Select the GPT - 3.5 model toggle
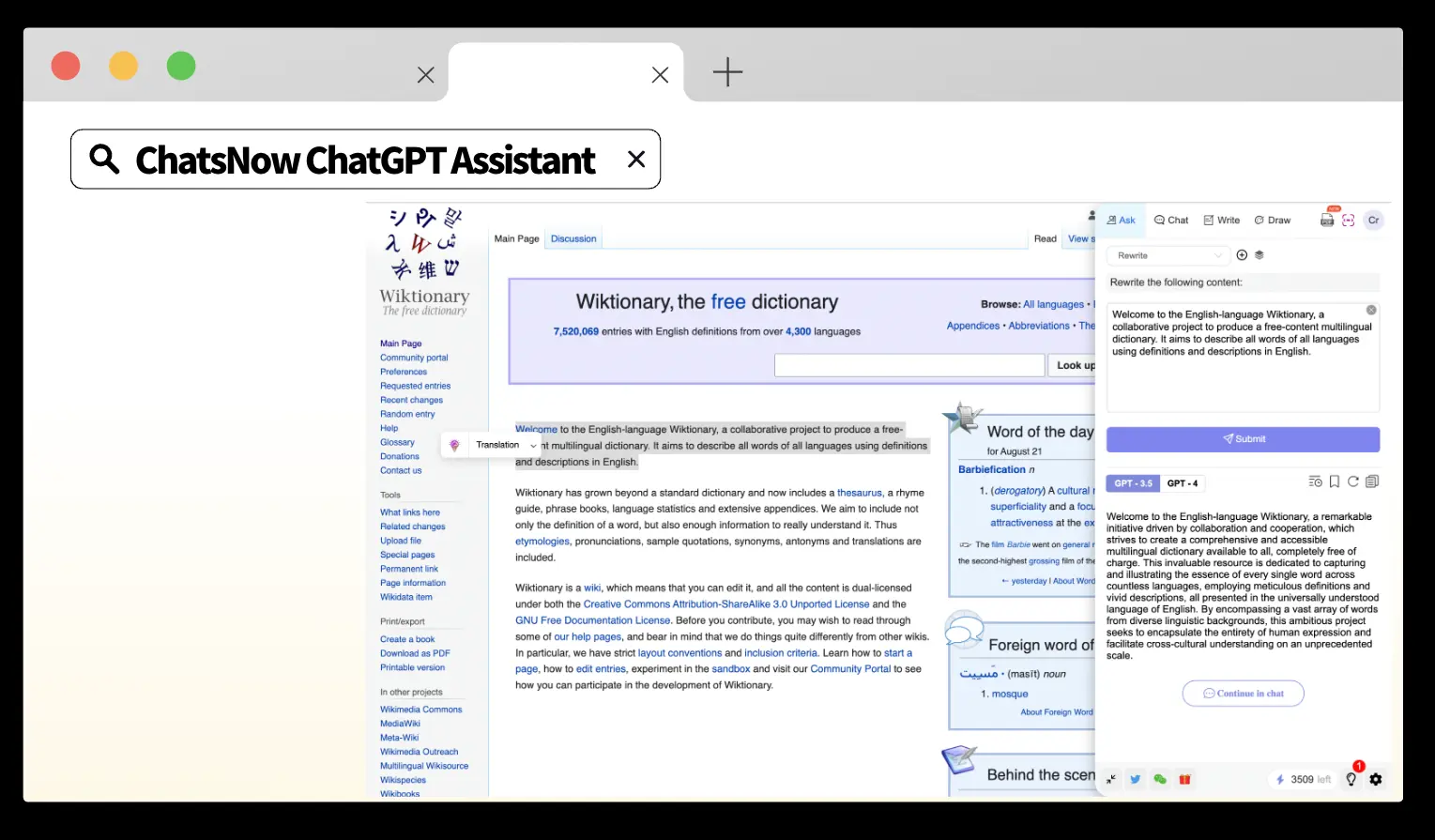1435x840 pixels. [x=1133, y=483]
